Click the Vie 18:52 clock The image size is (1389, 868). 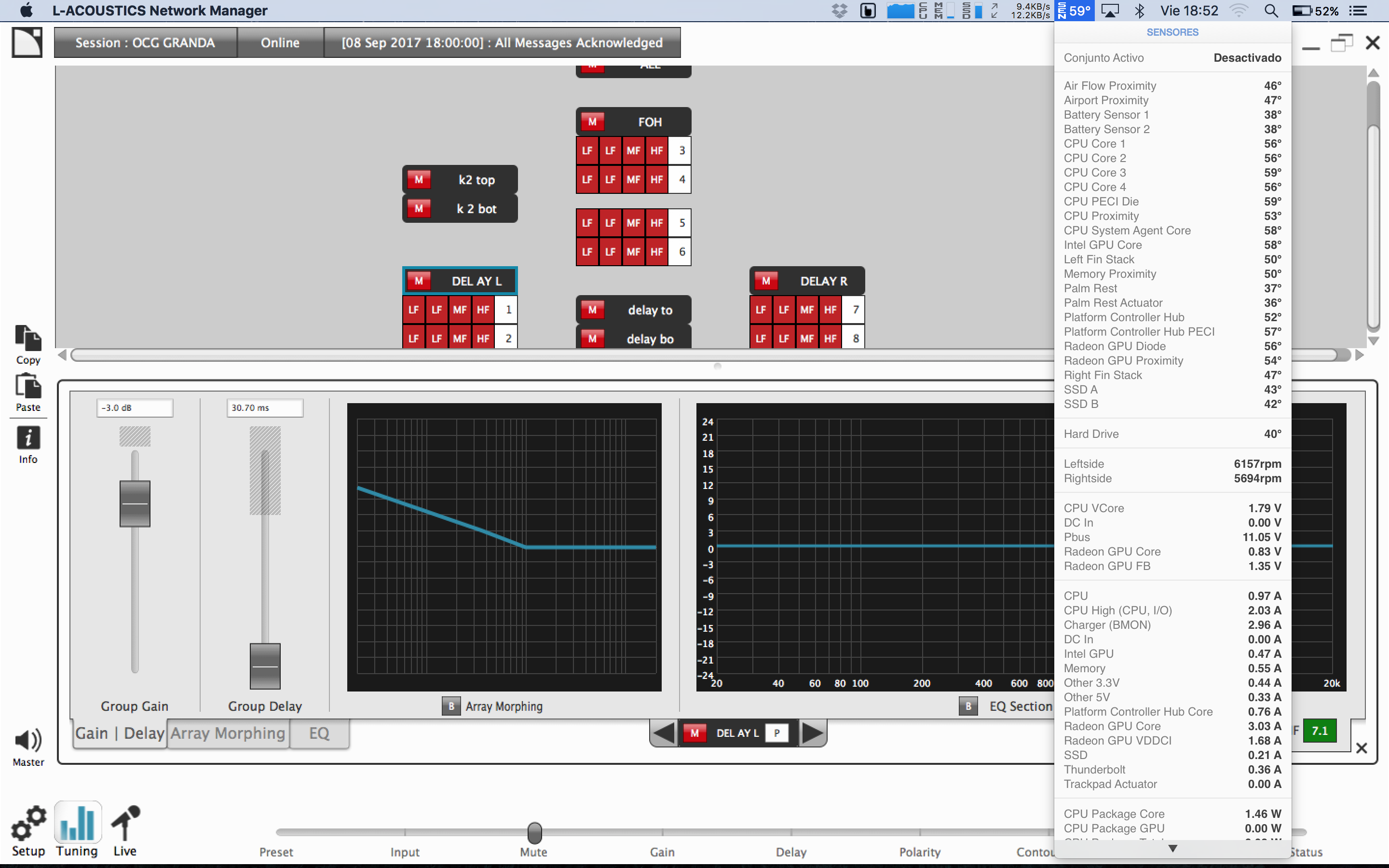click(1189, 10)
